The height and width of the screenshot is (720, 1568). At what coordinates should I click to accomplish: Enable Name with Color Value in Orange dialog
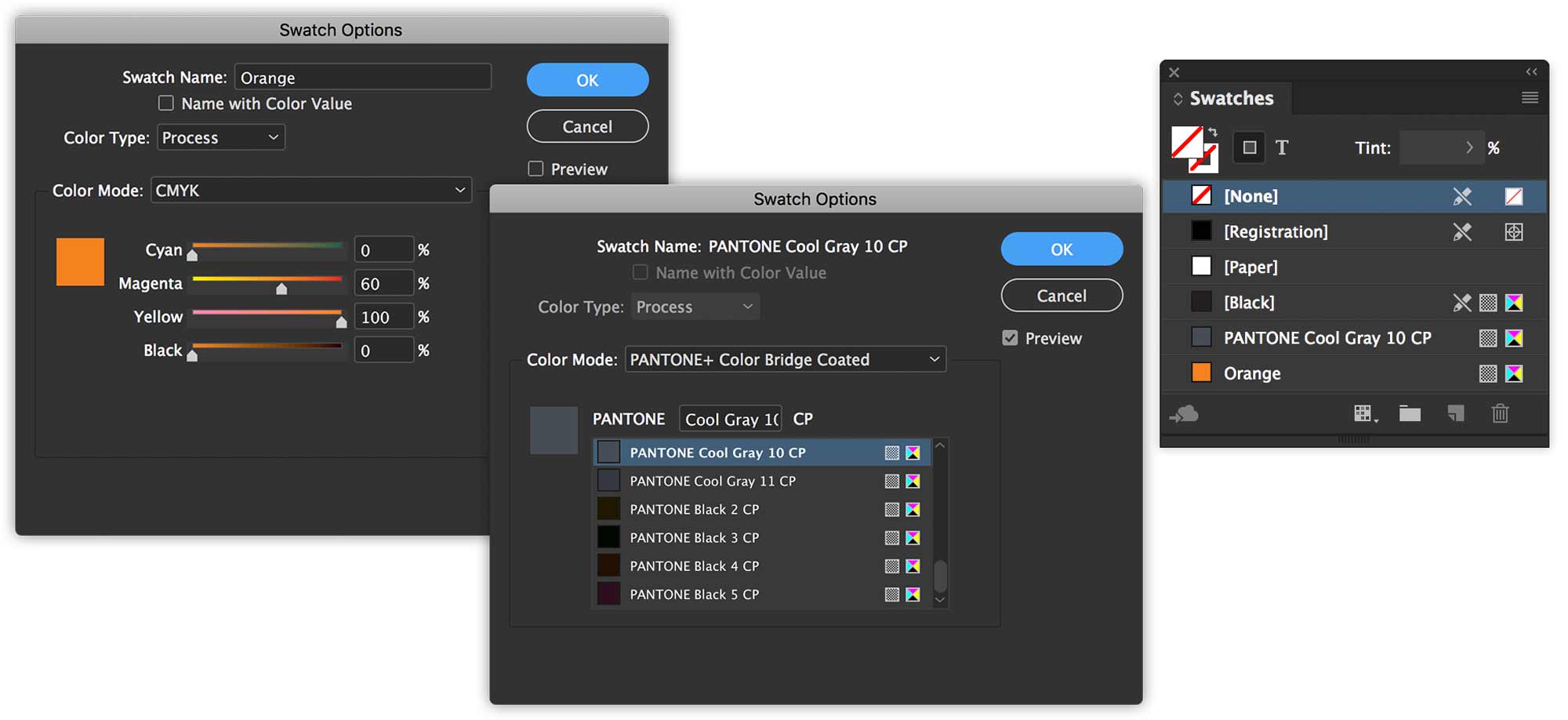point(166,104)
